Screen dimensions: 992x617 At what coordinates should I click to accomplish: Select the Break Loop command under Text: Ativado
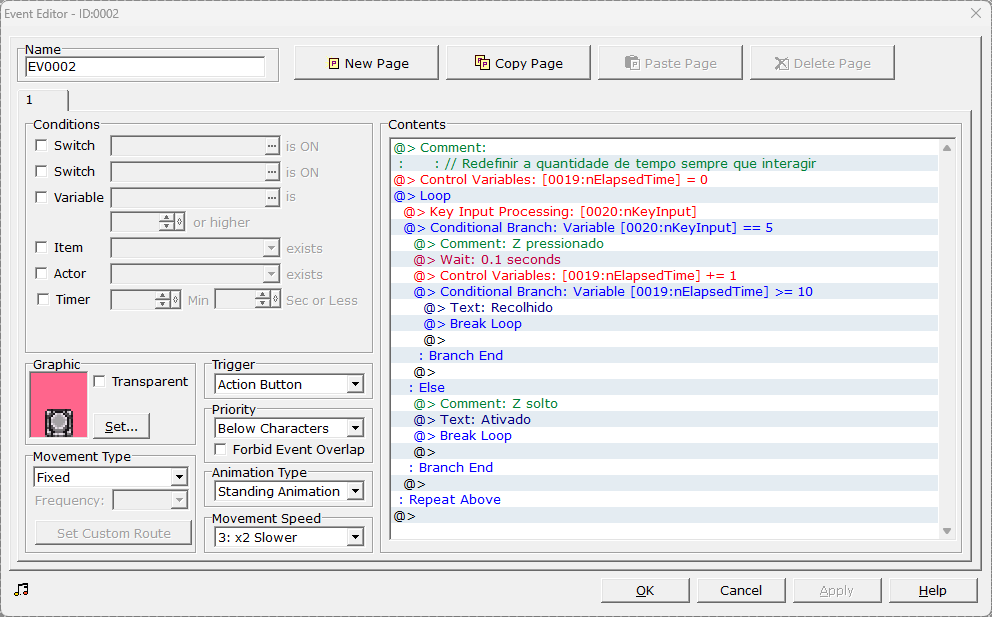pos(475,436)
